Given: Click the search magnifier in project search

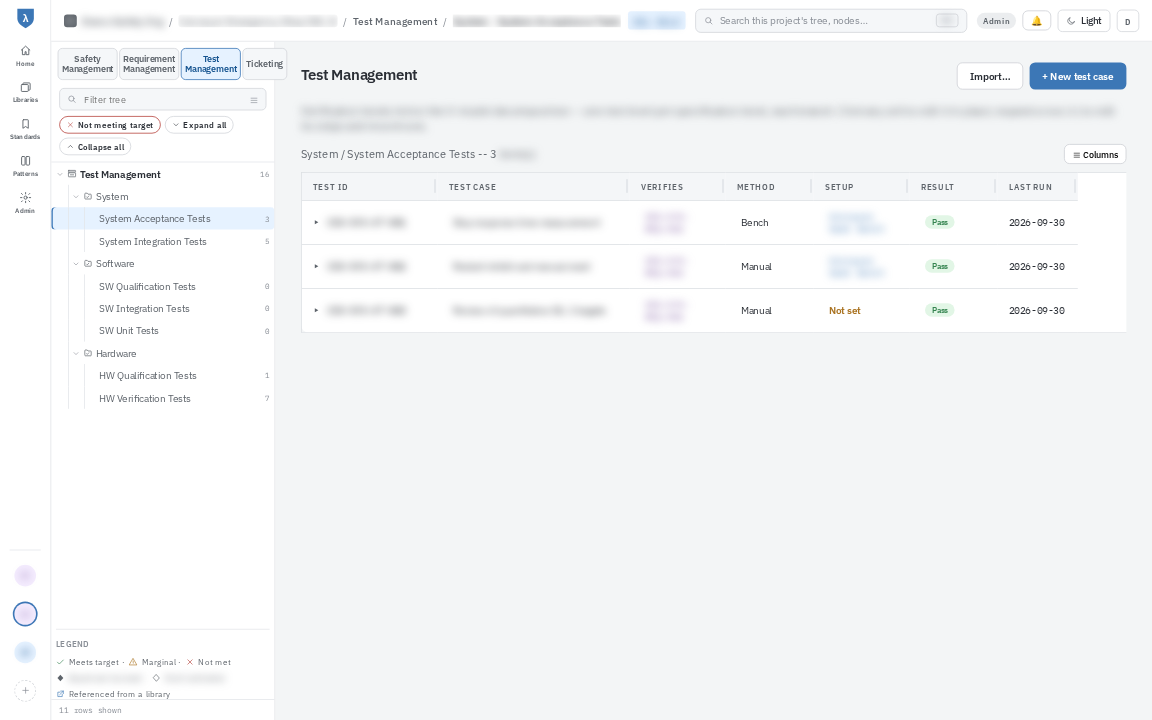Looking at the screenshot, I should pos(709,21).
